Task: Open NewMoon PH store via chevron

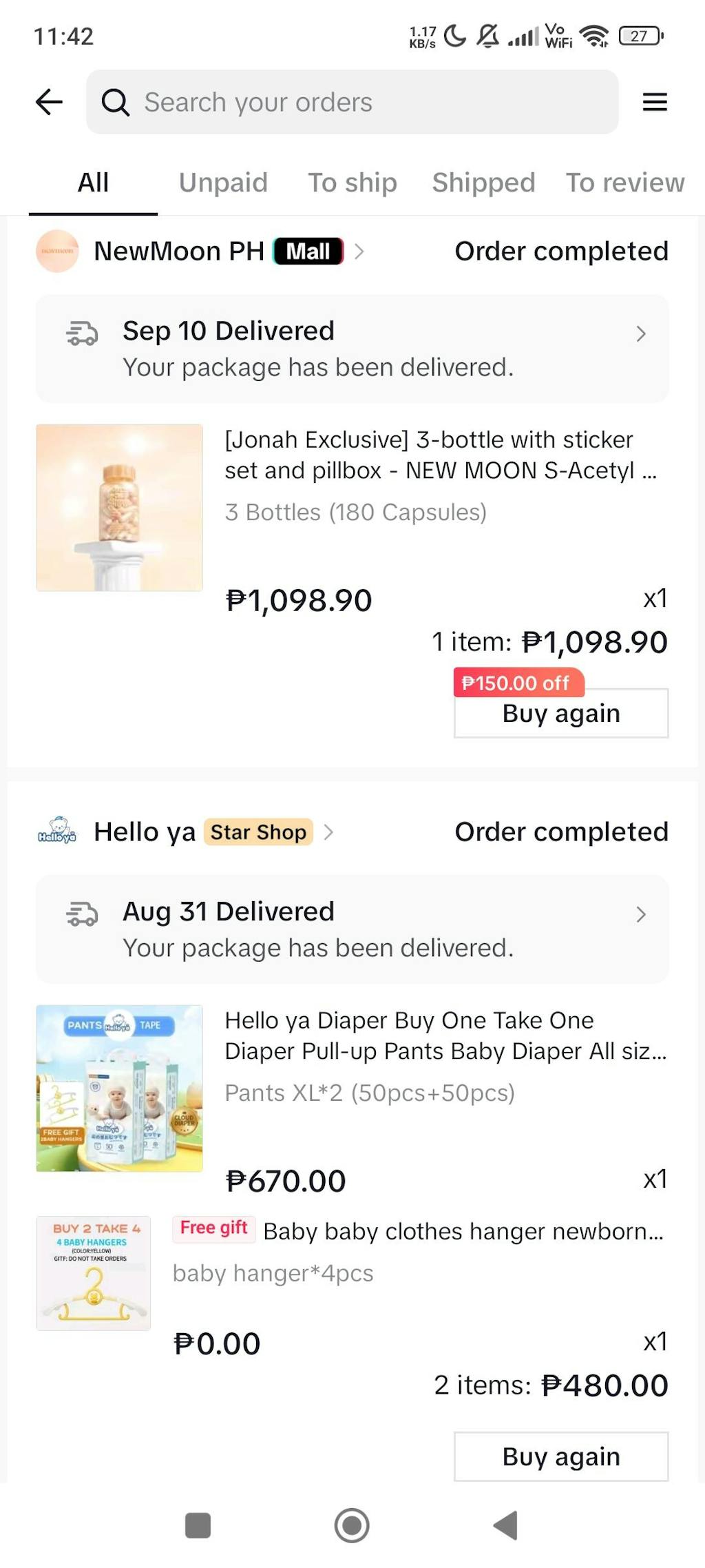Action: click(359, 251)
